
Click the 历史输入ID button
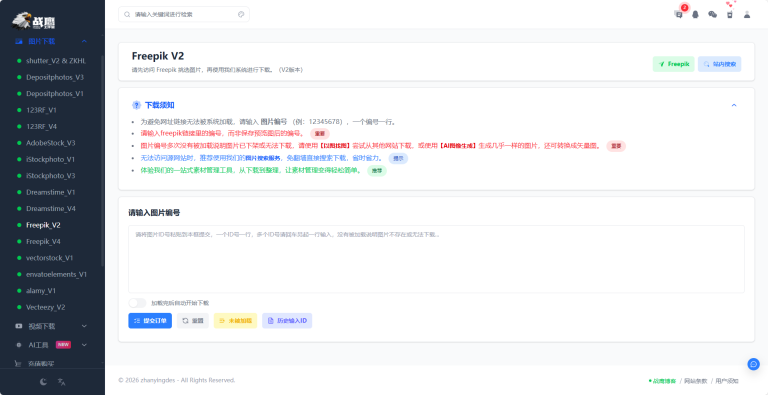287,321
